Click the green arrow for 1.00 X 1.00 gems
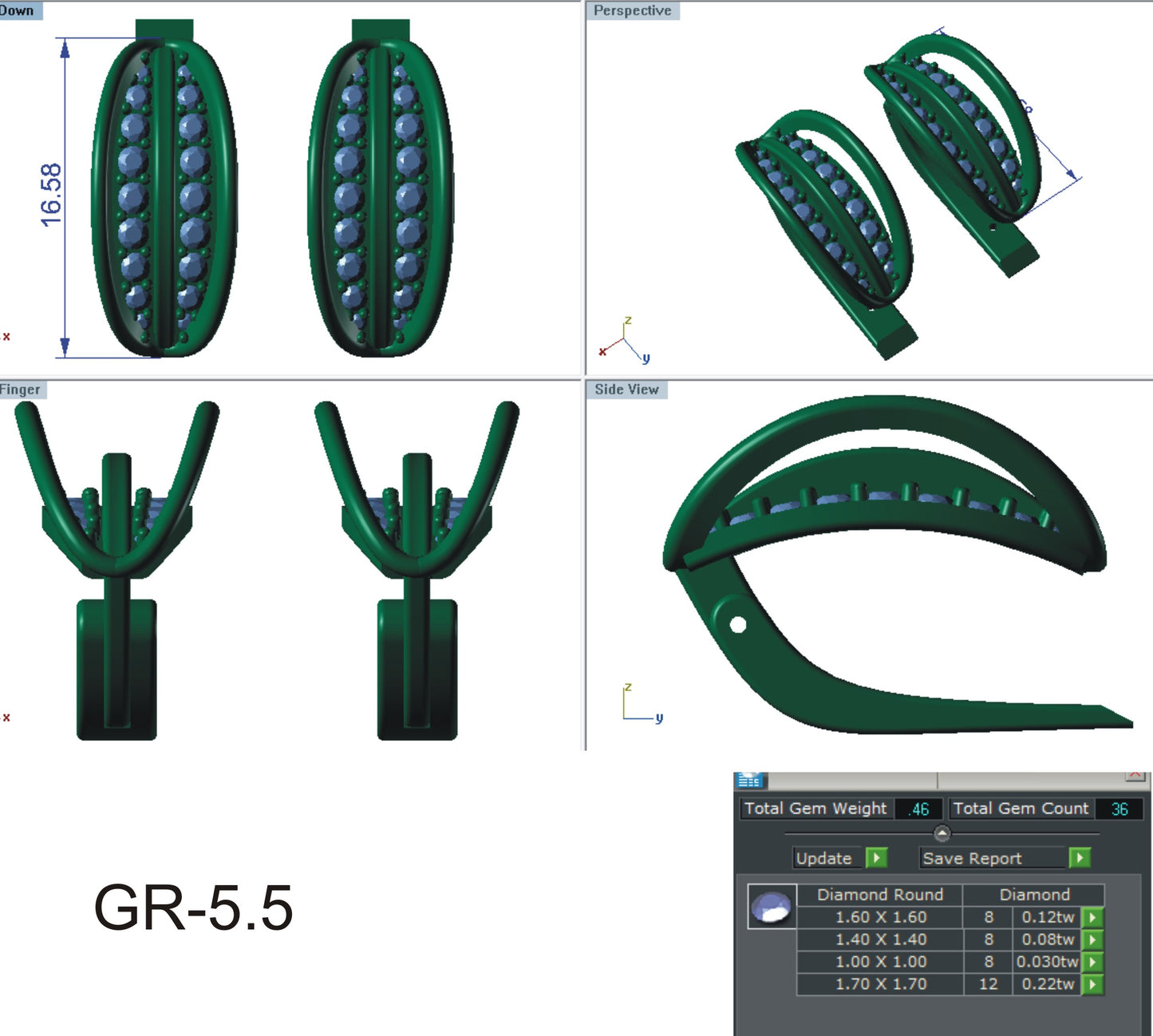Viewport: 1153px width, 1036px height. pyautogui.click(x=1092, y=963)
